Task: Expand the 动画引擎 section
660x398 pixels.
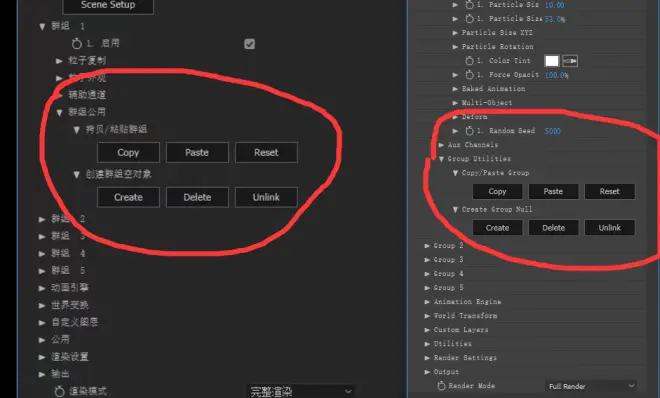Action: 42,288
